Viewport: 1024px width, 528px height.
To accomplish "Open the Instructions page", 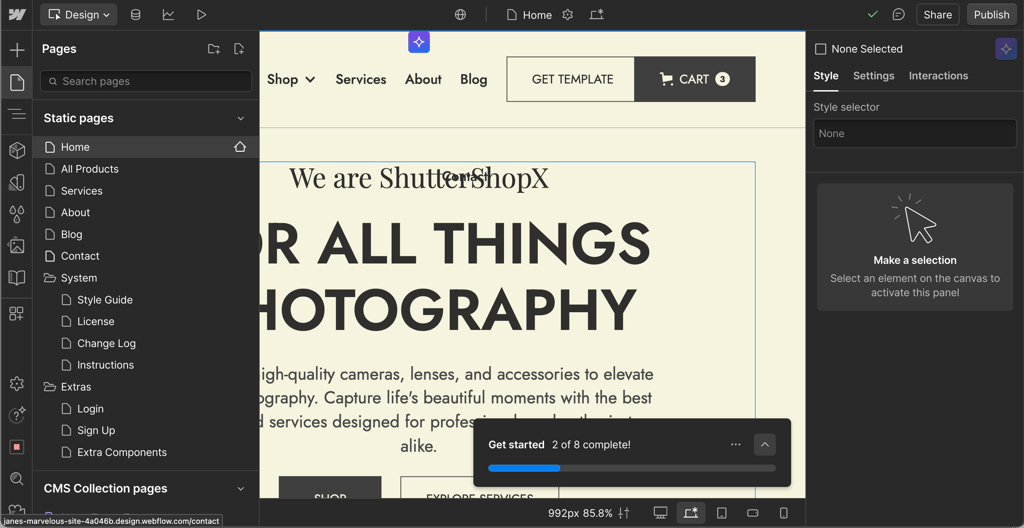I will 146,365.
